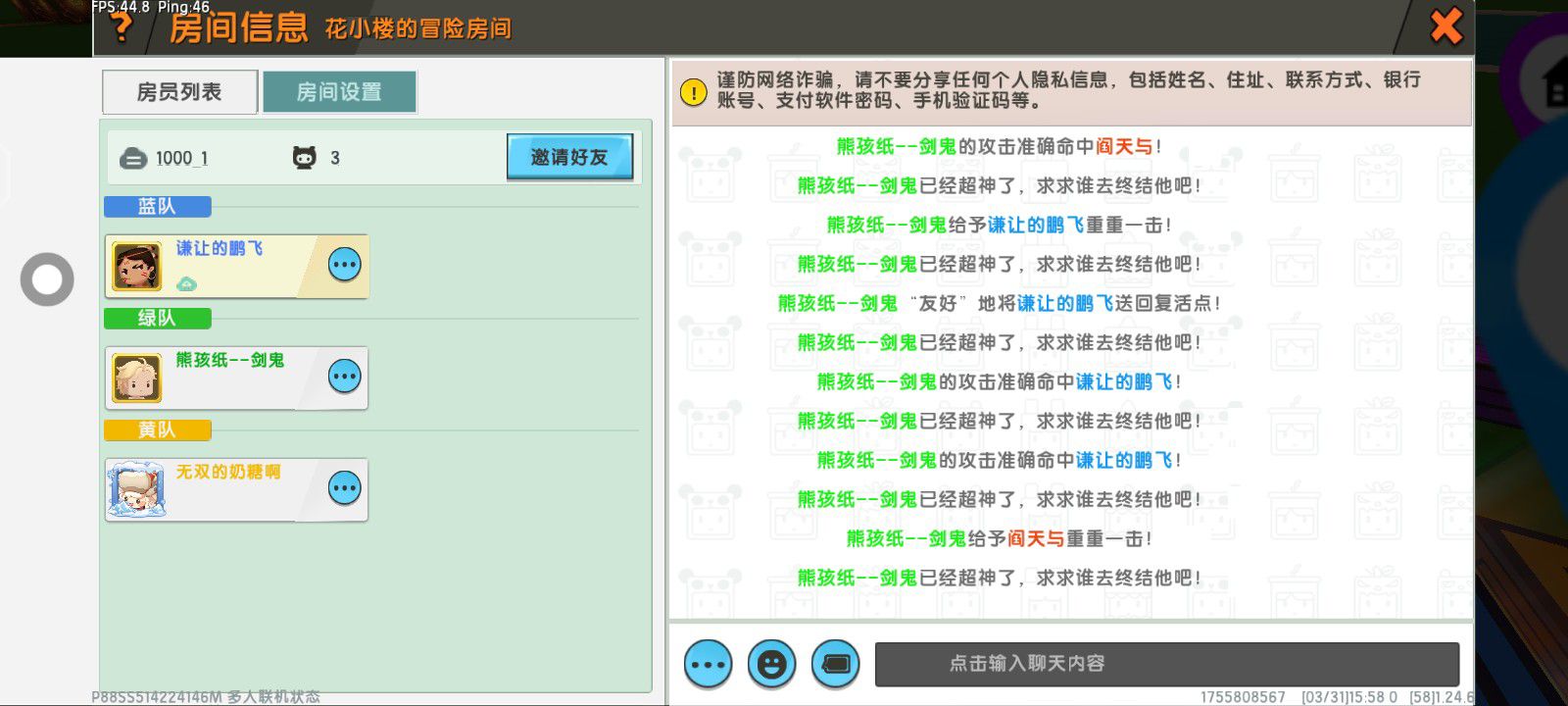1568x706 pixels.
Task: Click the room ID text 1000_1
Action: (181, 159)
